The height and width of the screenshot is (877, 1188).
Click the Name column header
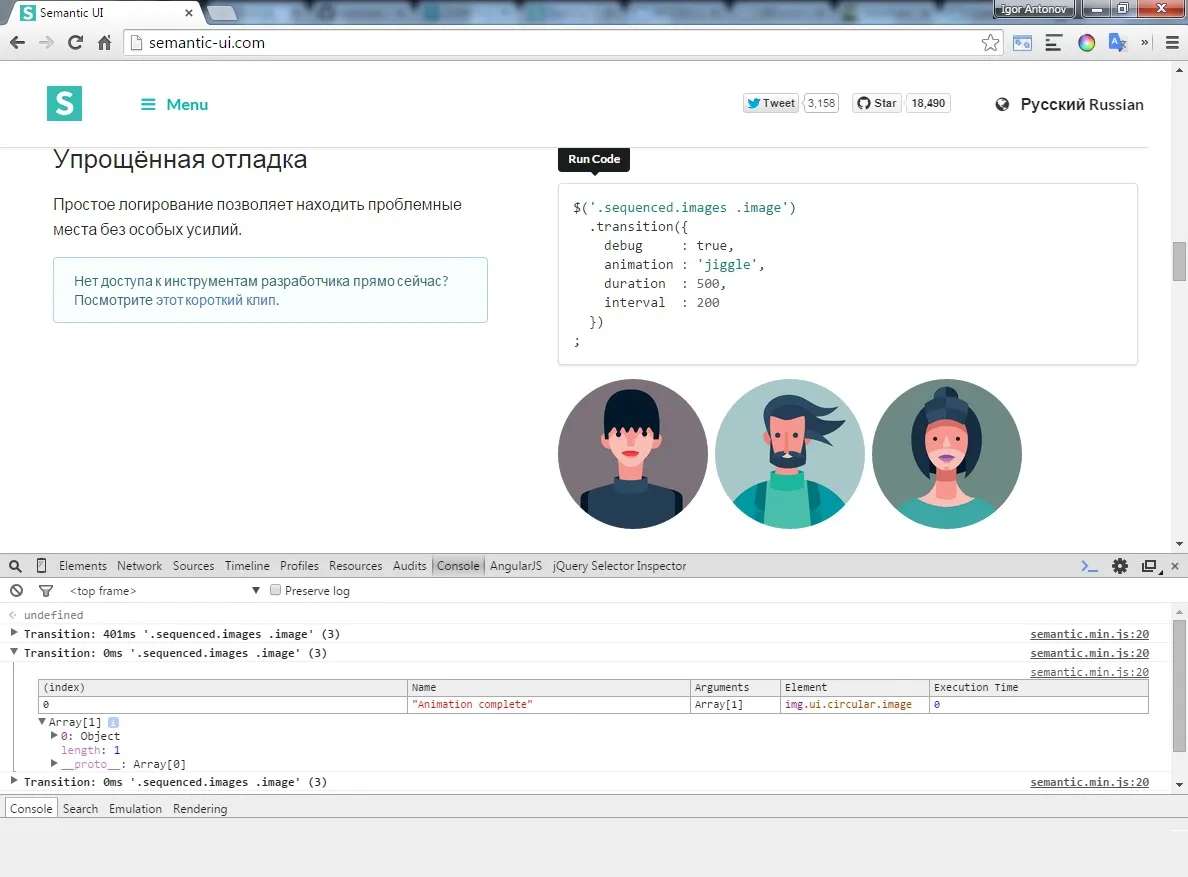[x=549, y=688]
